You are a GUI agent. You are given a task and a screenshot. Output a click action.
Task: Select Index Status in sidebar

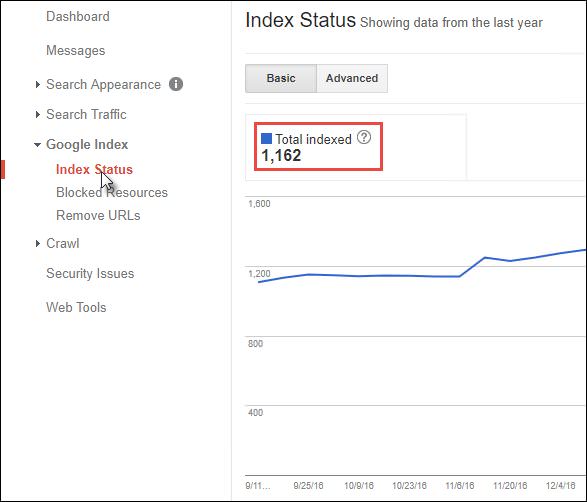click(94, 170)
